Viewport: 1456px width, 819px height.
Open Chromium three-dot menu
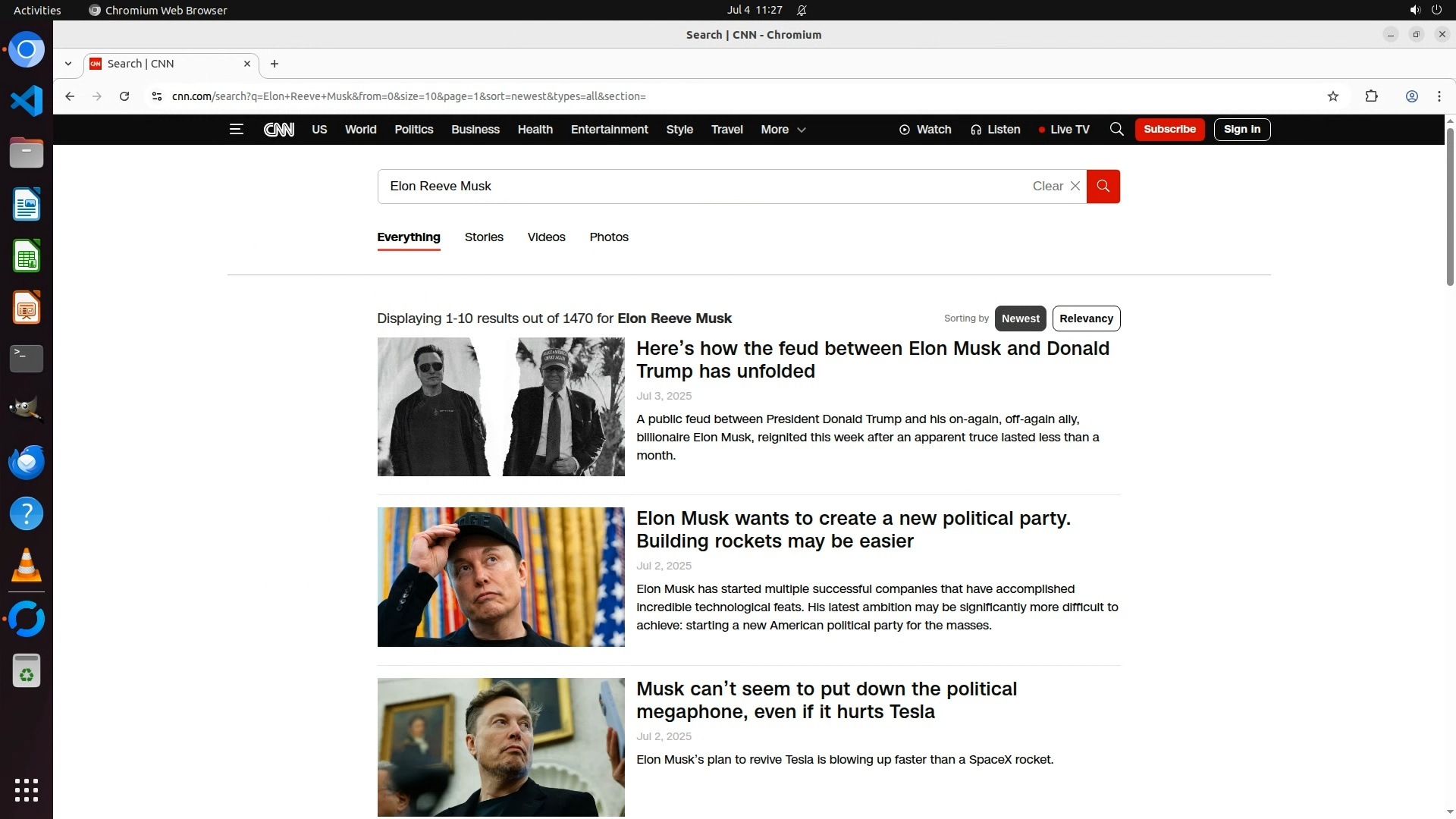point(1439,96)
